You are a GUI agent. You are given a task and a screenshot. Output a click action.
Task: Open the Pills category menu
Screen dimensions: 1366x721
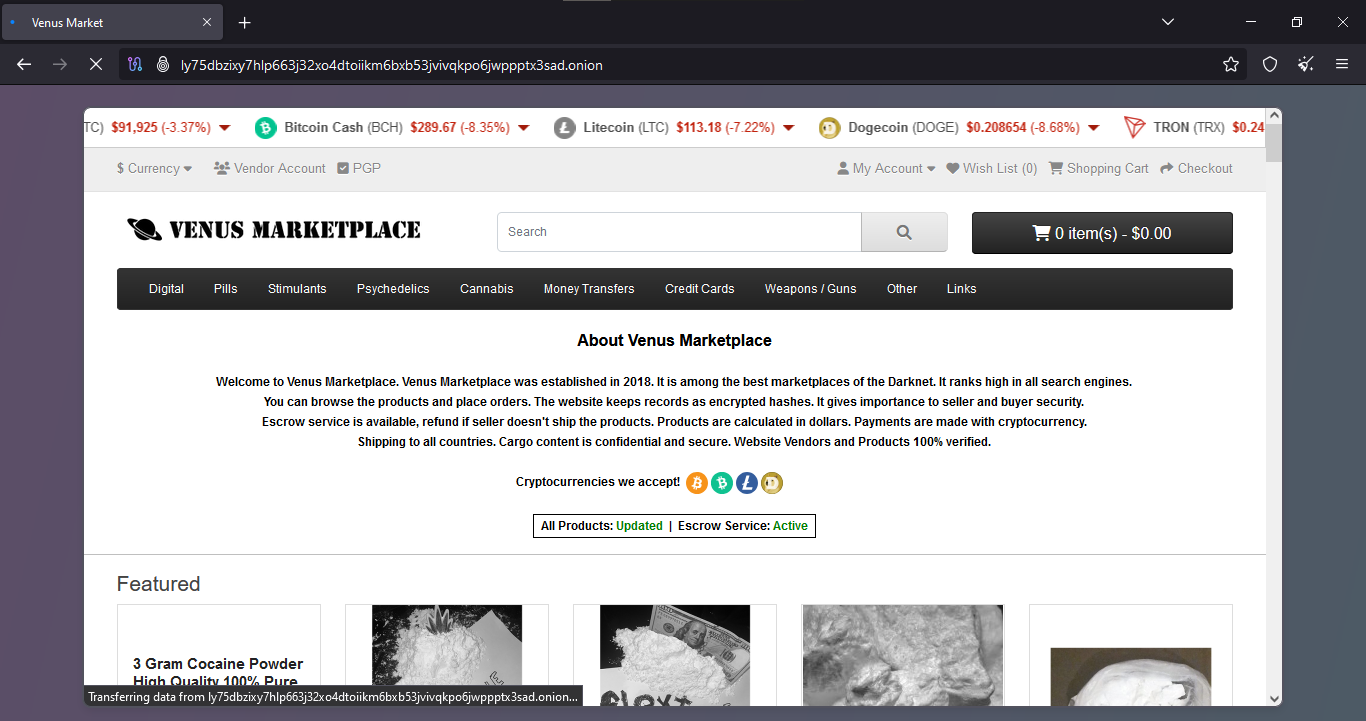226,289
